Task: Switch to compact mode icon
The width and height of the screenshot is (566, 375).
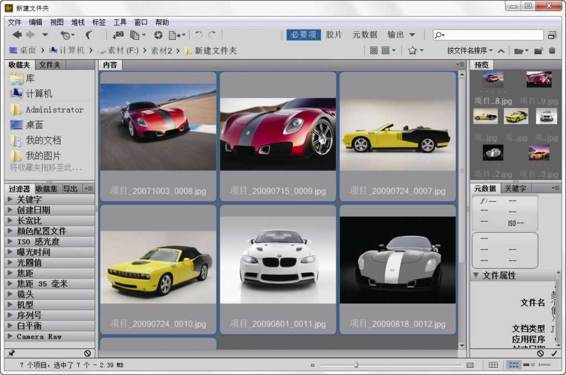Action: (x=552, y=35)
